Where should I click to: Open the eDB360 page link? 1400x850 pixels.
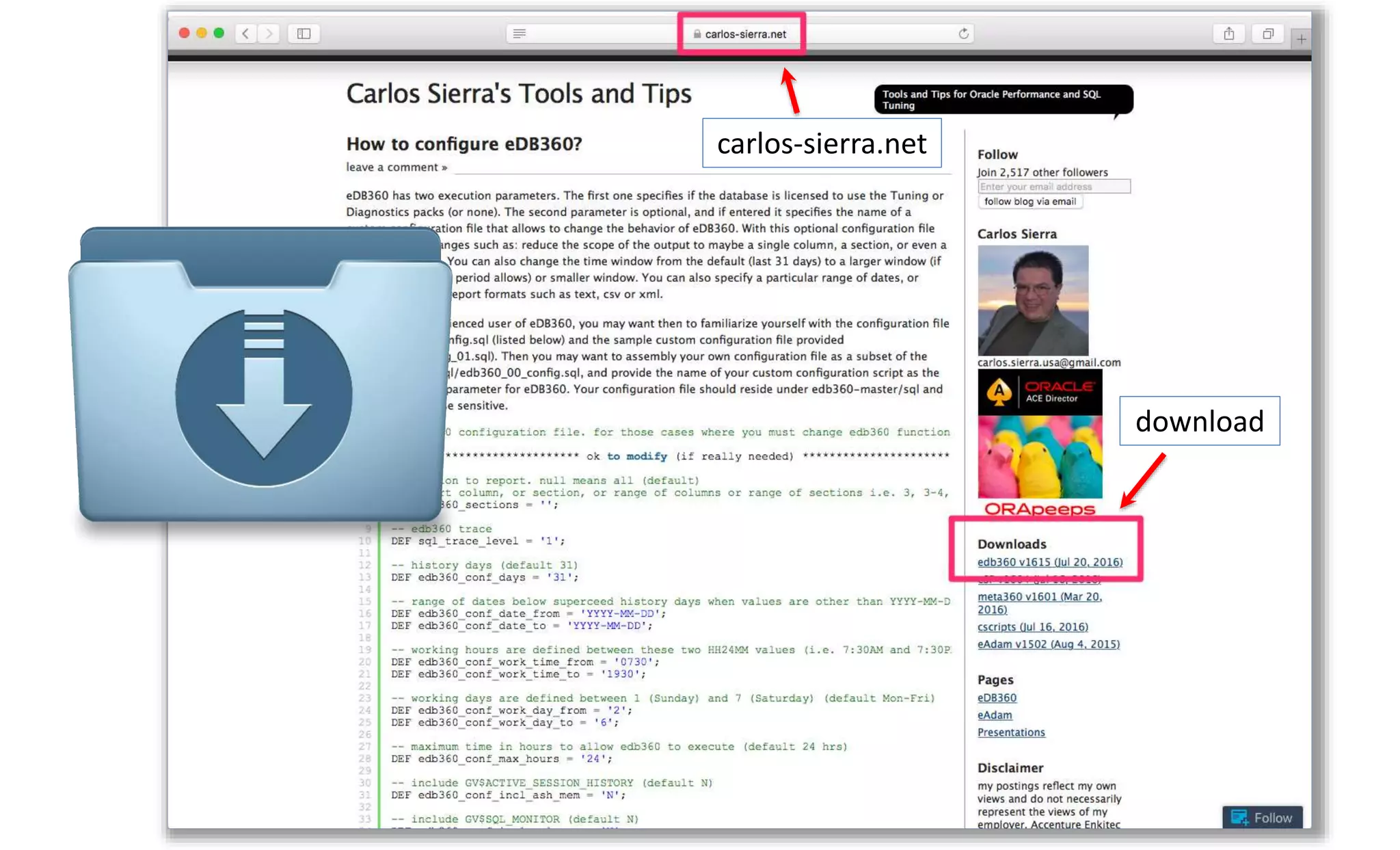[x=997, y=698]
